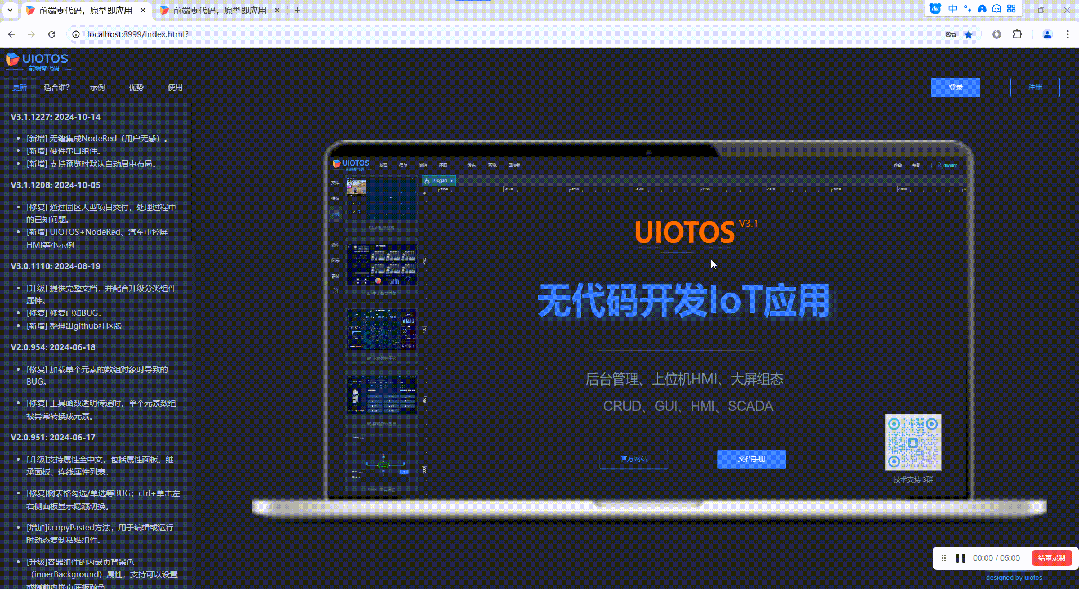
Task: Click the 'V2.0.954: 2024-06-18' version heading
Action: tap(53, 347)
